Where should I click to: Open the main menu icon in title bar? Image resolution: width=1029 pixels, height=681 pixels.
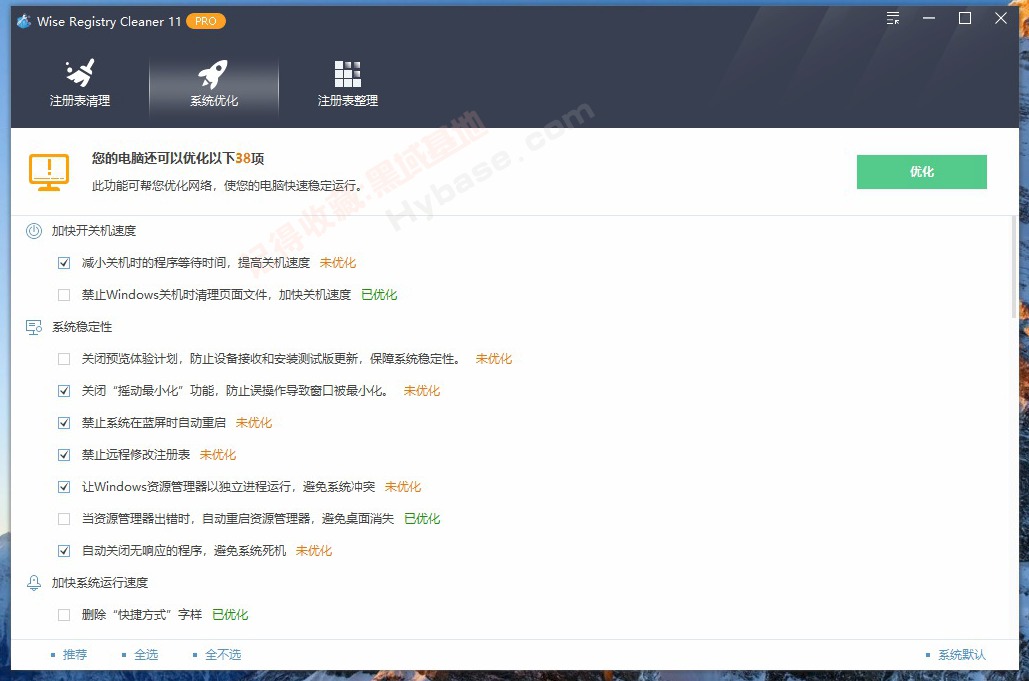[x=892, y=17]
